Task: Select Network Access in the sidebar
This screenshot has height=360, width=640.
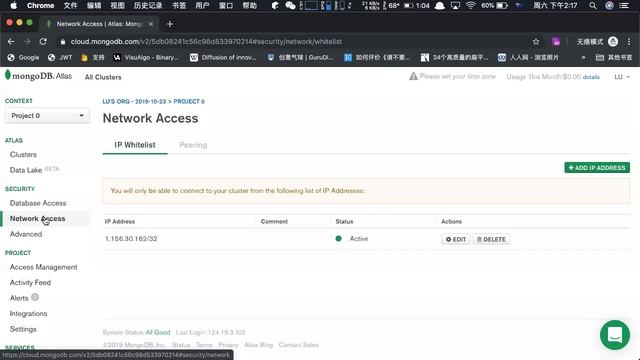Action: [x=38, y=218]
